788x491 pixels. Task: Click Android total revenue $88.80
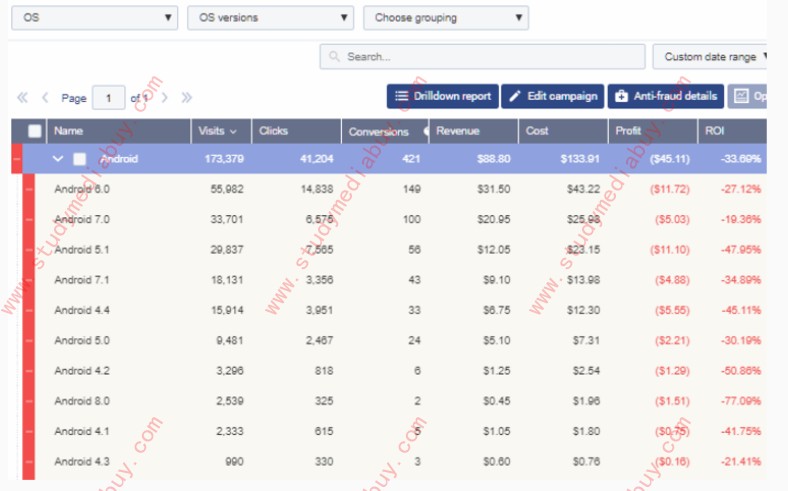[494, 159]
